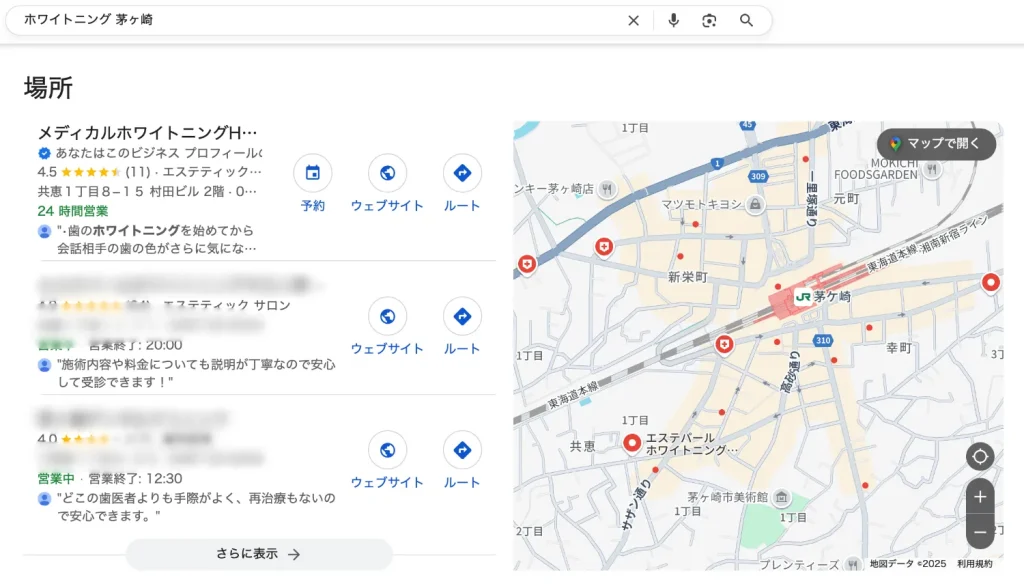Click the 予約 calendar icon for メディカルホワイトニング
This screenshot has height=584, width=1024.
coord(313,173)
